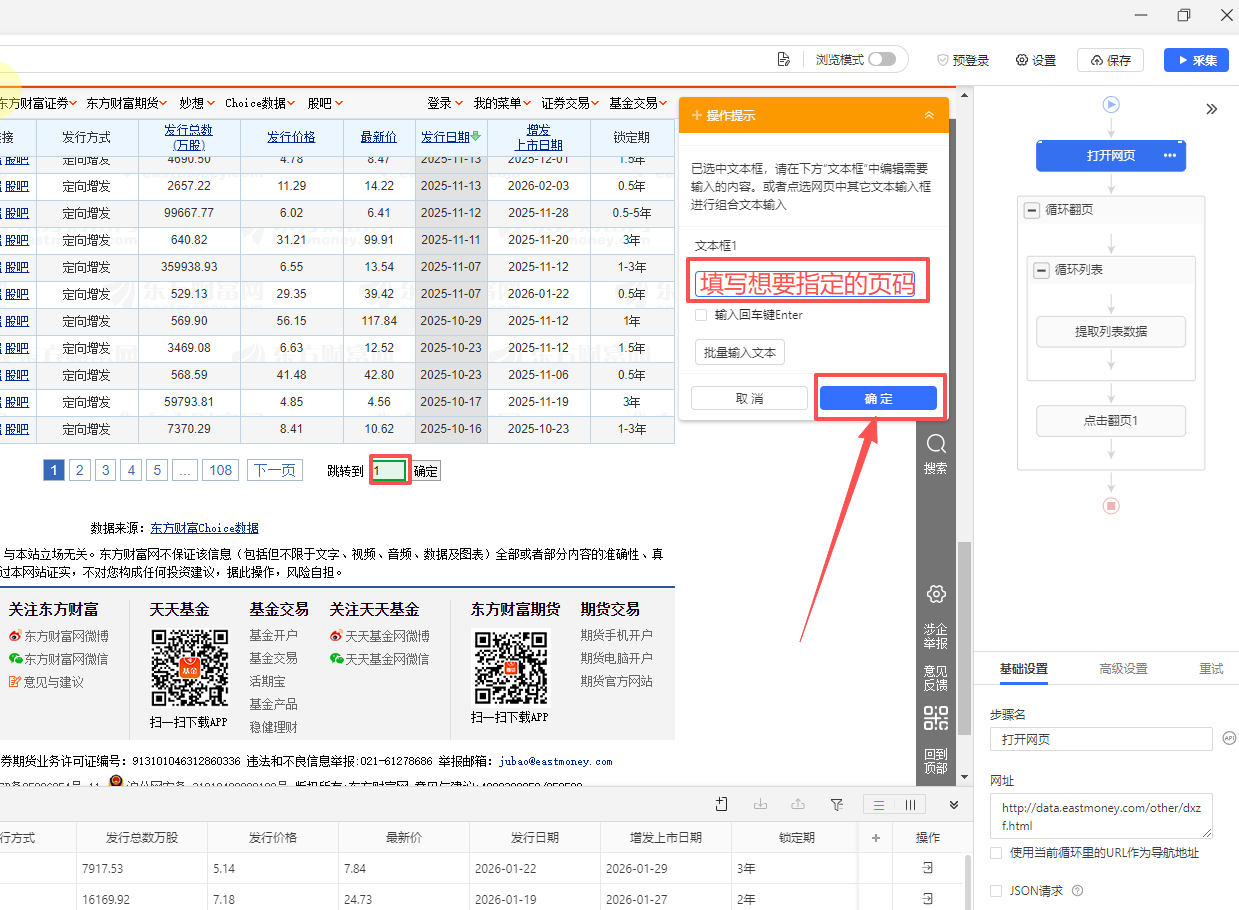Image resolution: width=1239 pixels, height=910 pixels.
Task: Click the 东方财富期货 QR code image
Action: tap(510, 668)
